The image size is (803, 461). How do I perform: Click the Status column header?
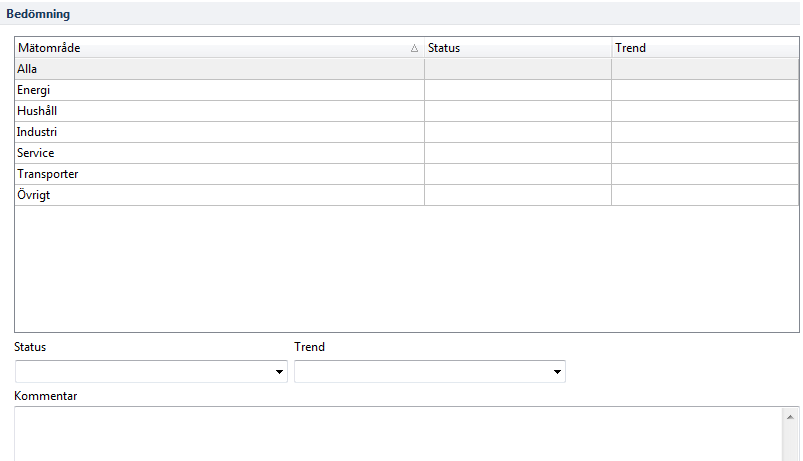(x=517, y=48)
